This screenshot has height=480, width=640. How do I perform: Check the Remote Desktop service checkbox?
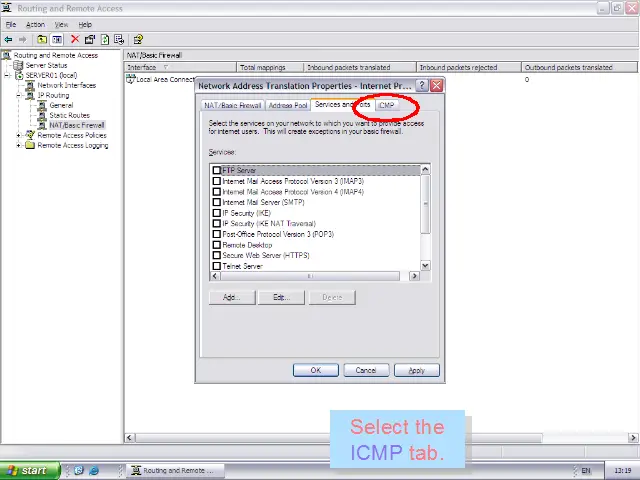217,245
